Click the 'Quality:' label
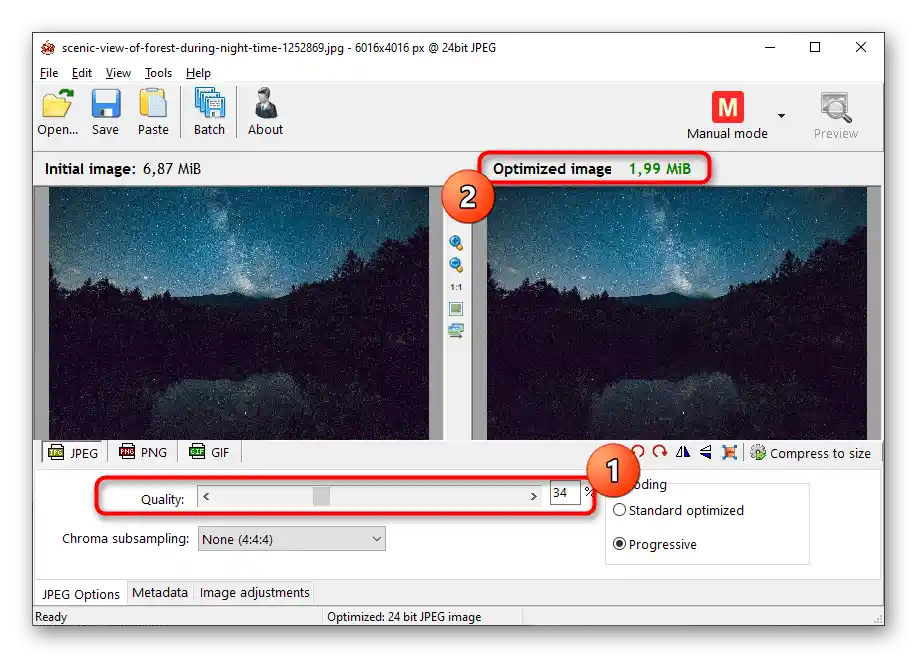The height and width of the screenshot is (658, 917). point(163,499)
